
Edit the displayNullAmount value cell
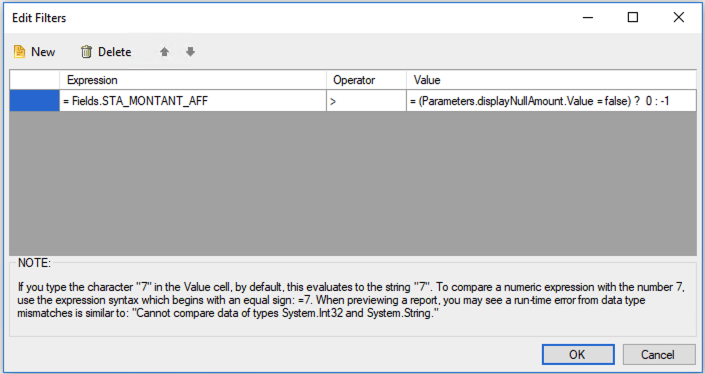[x=551, y=101]
